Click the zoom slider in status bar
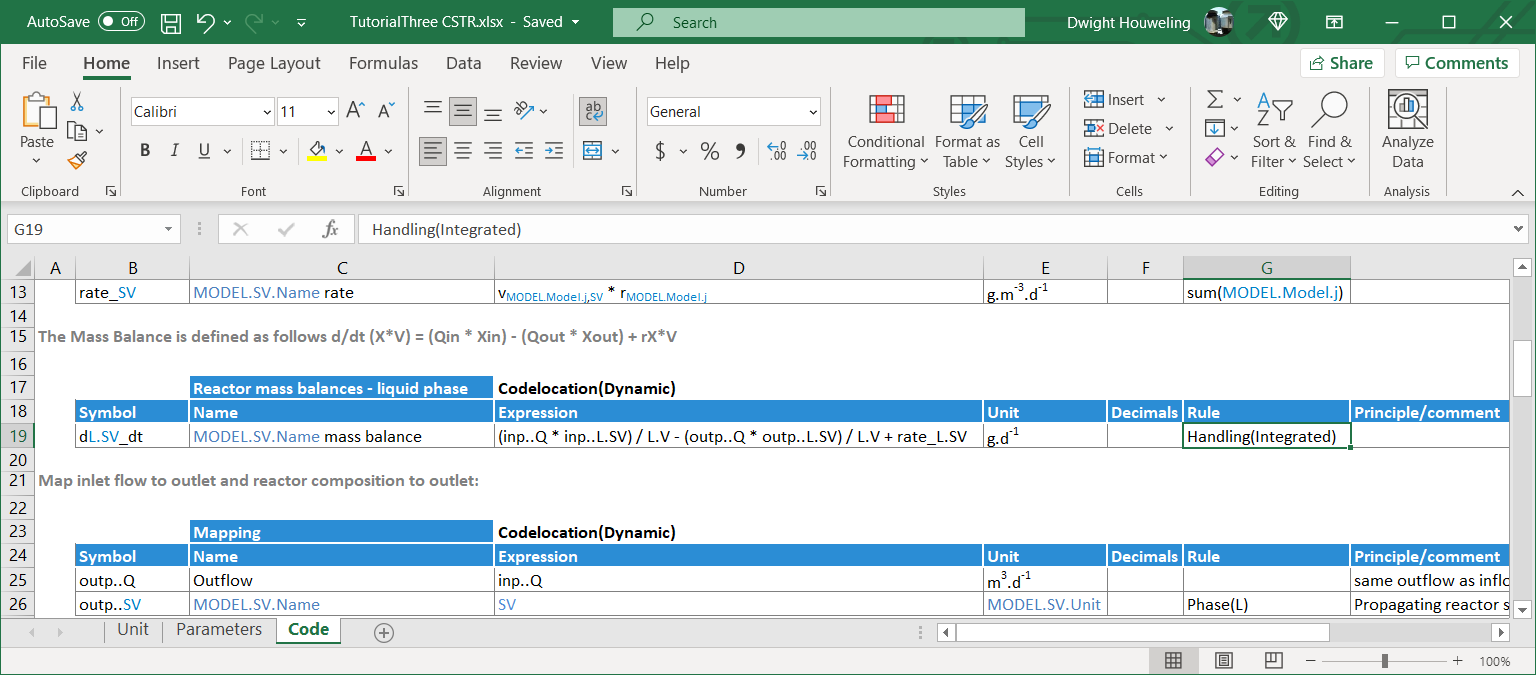 (1384, 661)
